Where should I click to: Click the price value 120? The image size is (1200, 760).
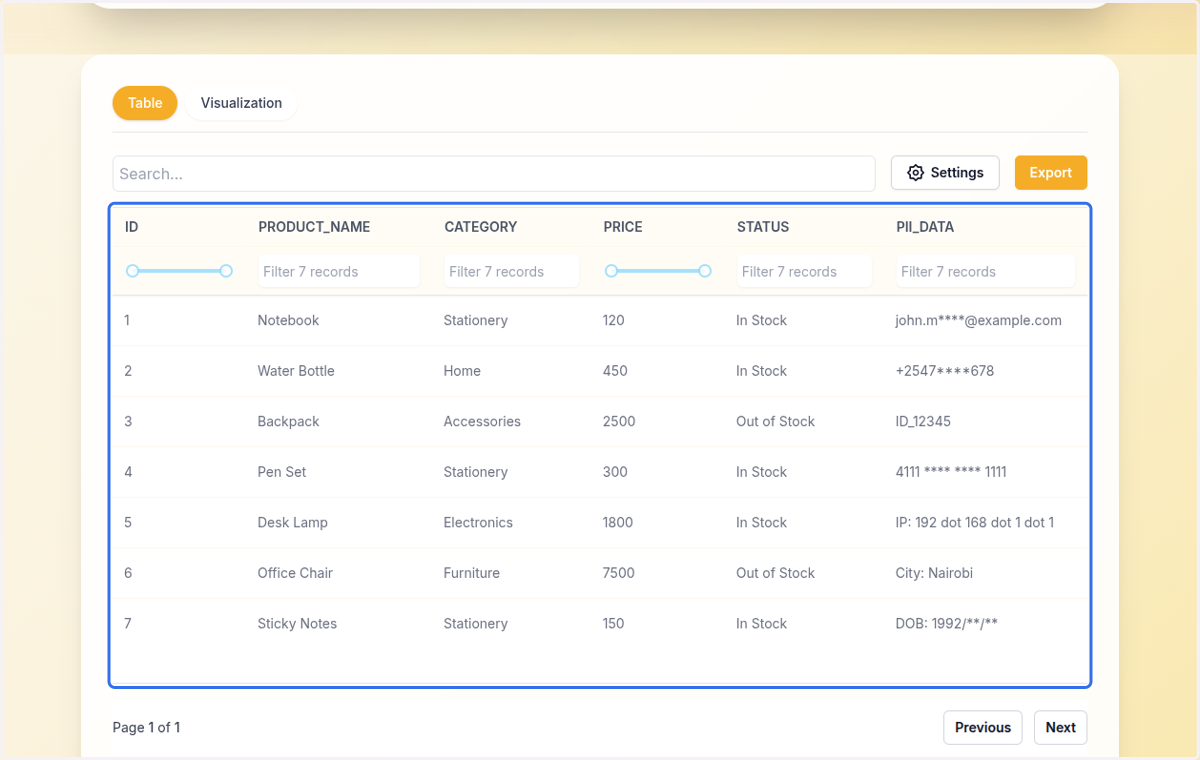[x=613, y=320]
